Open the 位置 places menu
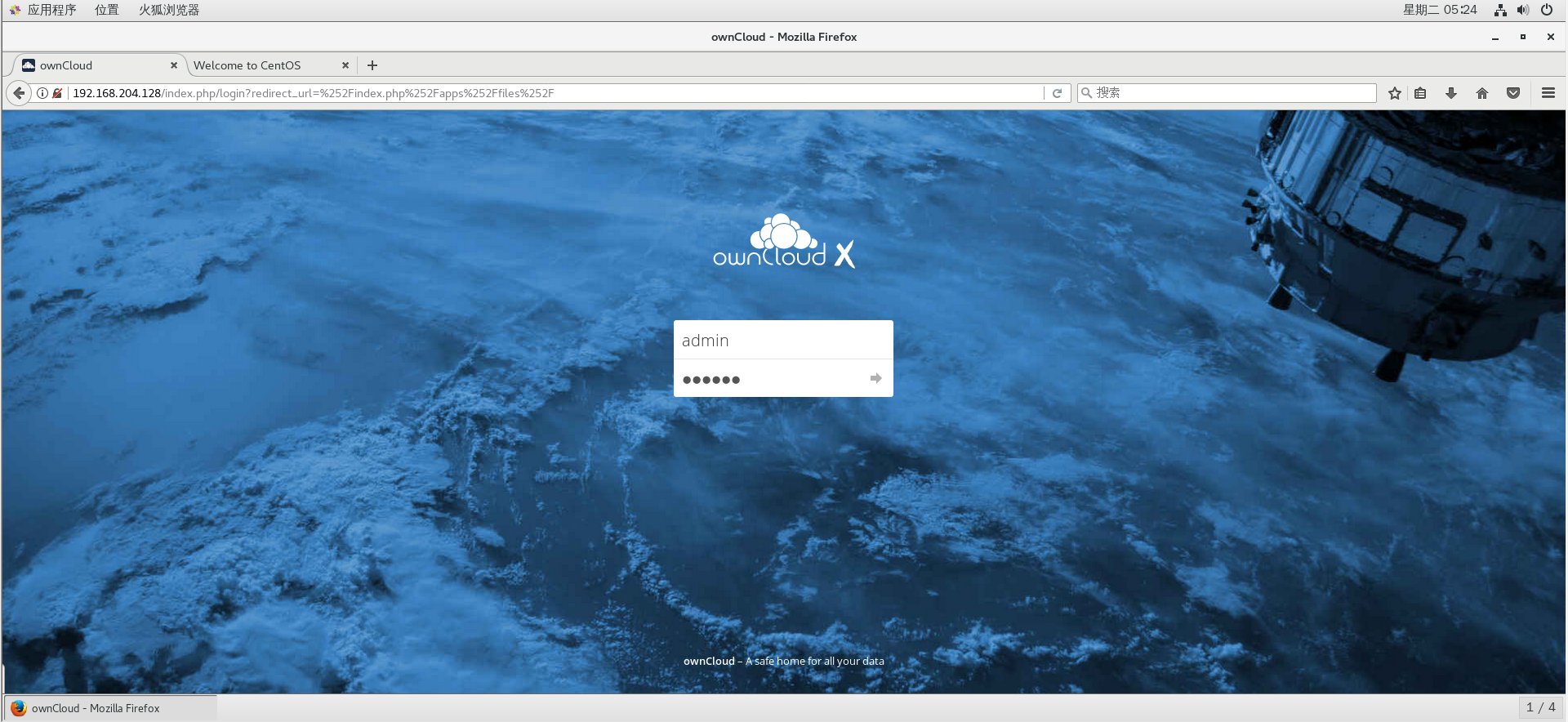Screen dimensions: 1568x722 tap(107, 10)
